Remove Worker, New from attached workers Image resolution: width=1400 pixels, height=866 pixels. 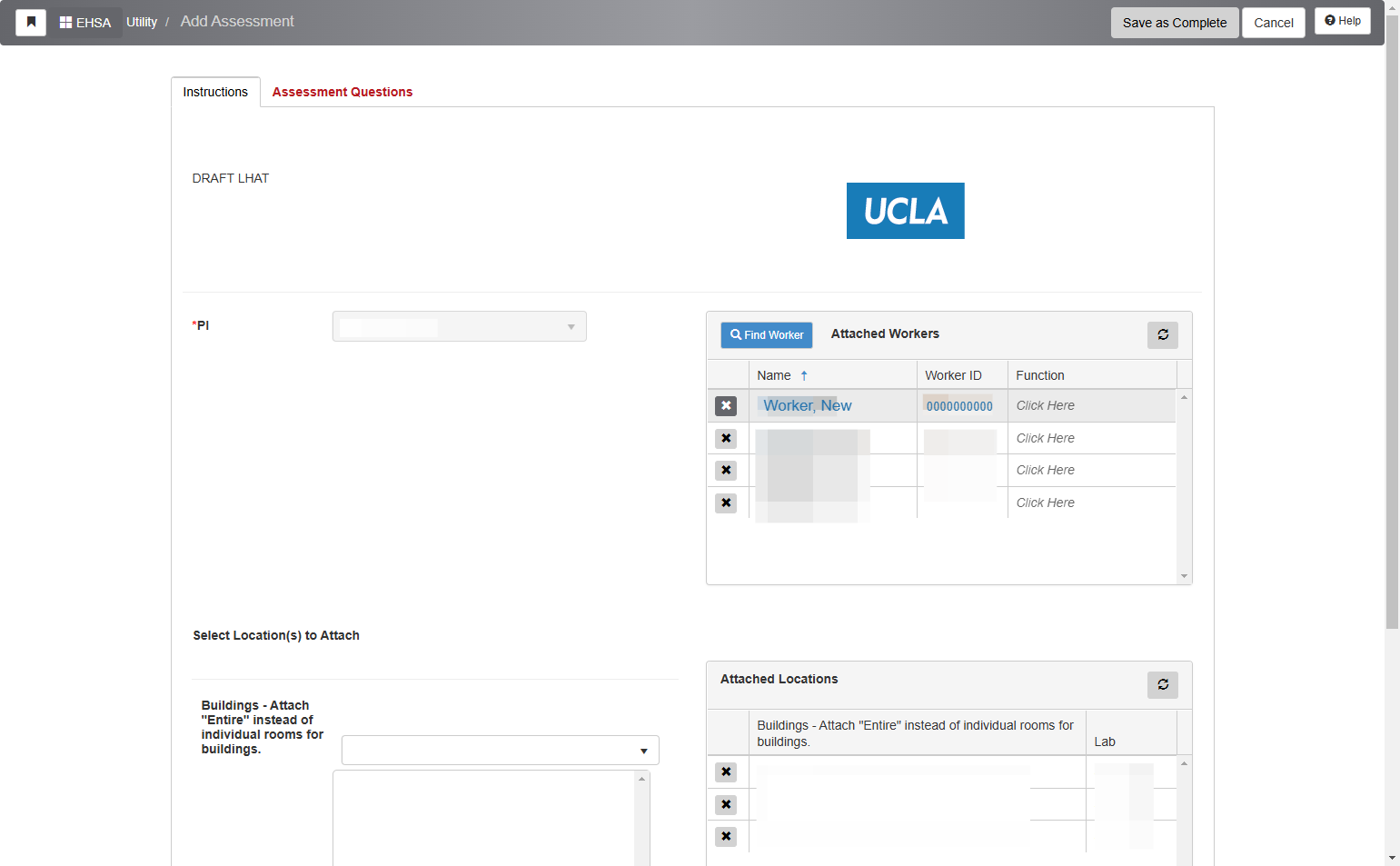pos(726,406)
